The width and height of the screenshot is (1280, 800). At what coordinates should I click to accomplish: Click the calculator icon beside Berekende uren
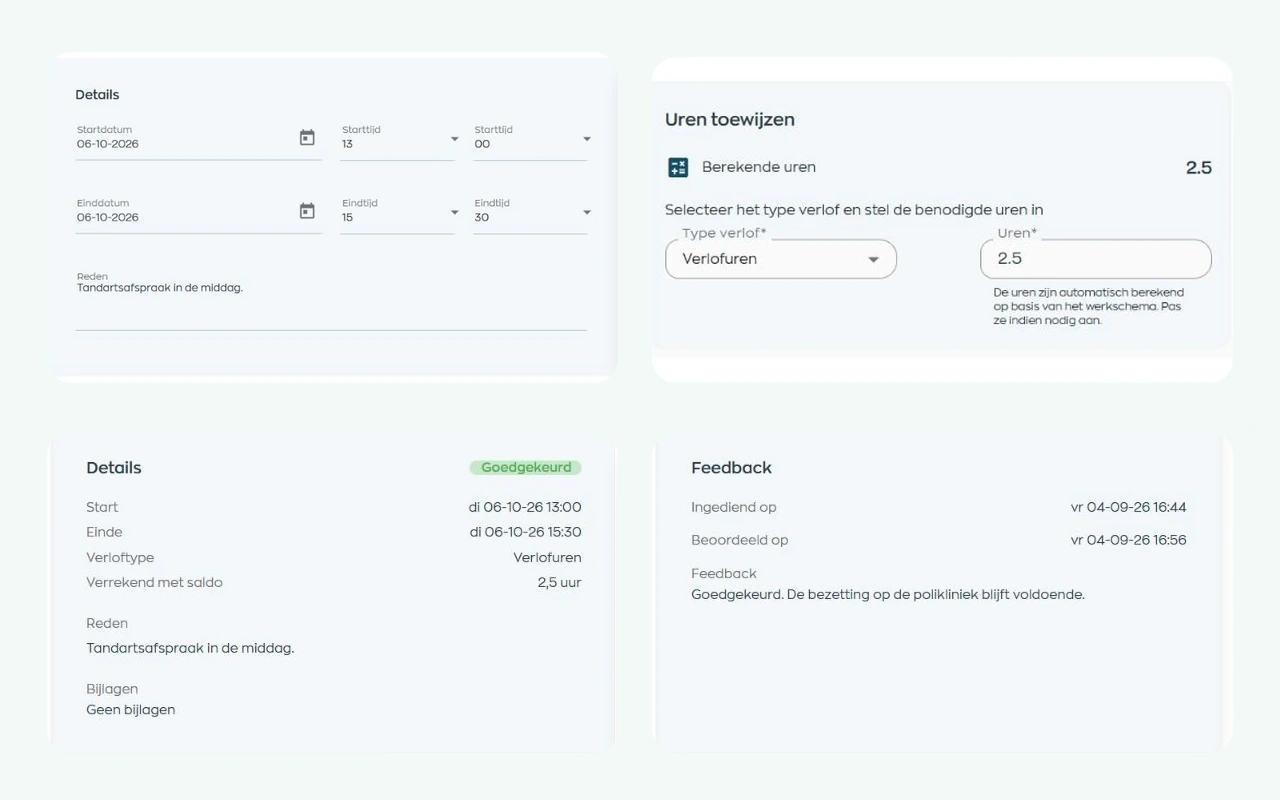[x=678, y=167]
